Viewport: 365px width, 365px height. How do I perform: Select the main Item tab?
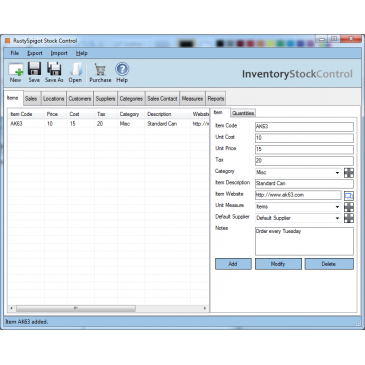pos(13,98)
